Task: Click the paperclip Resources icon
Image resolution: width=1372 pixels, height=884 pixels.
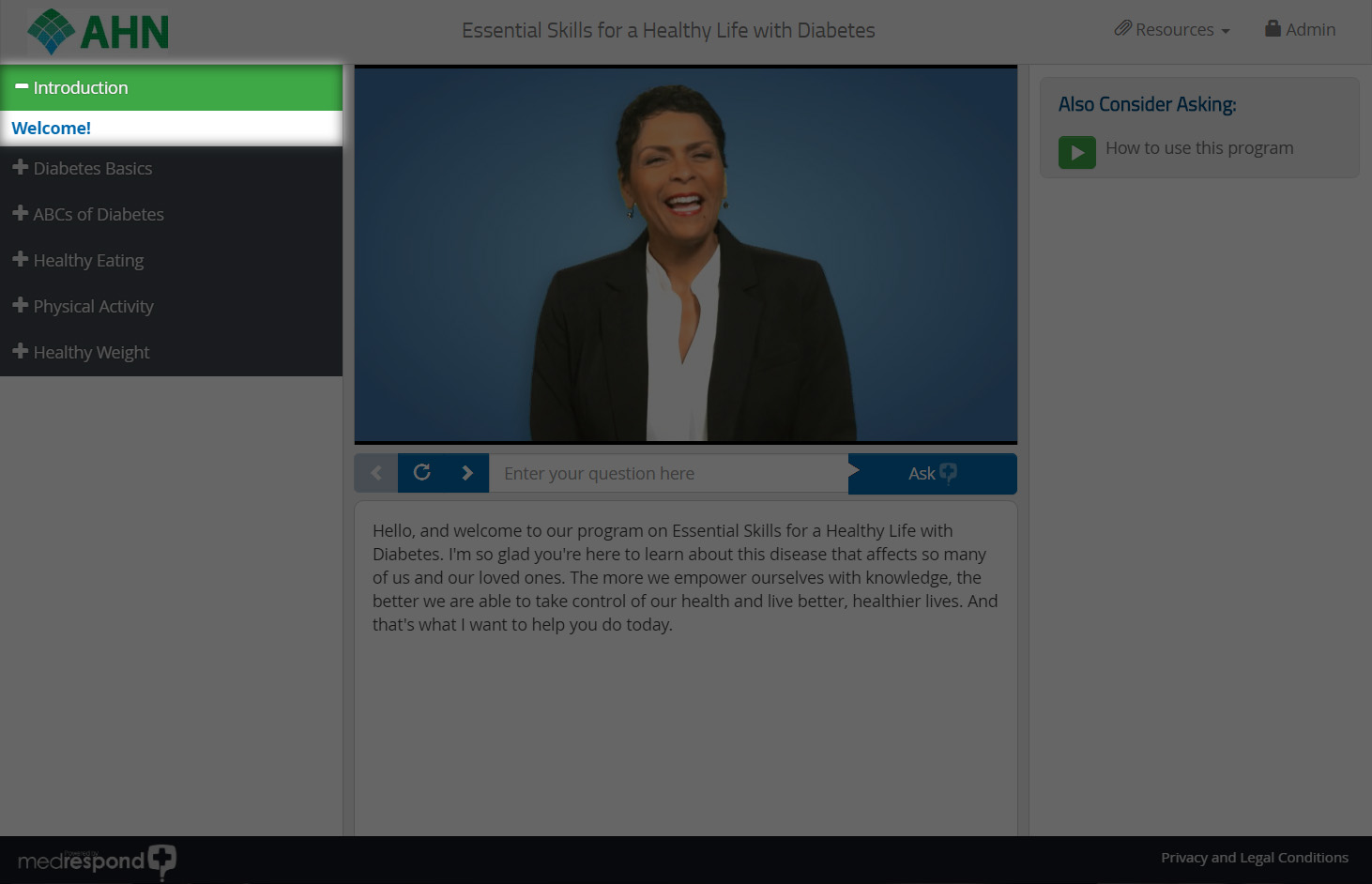Action: (x=1122, y=29)
